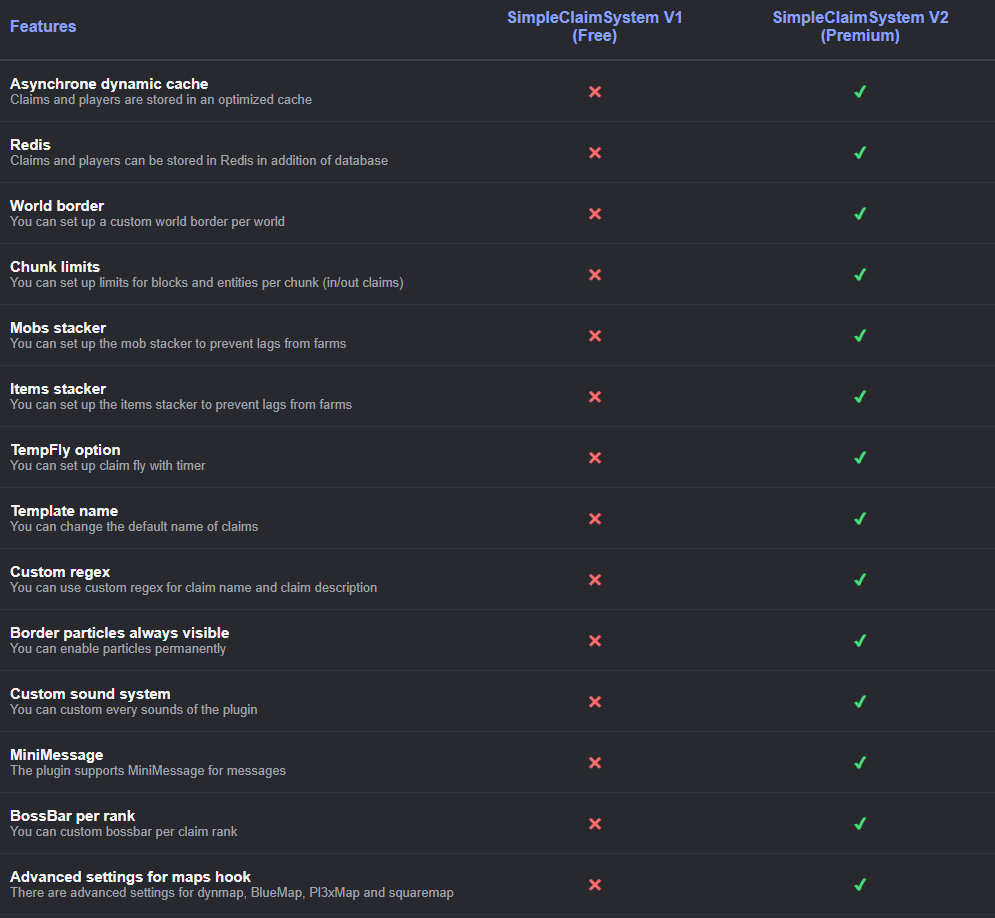995x918 pixels.
Task: Click the Custom sound system title
Action: [x=90, y=693]
